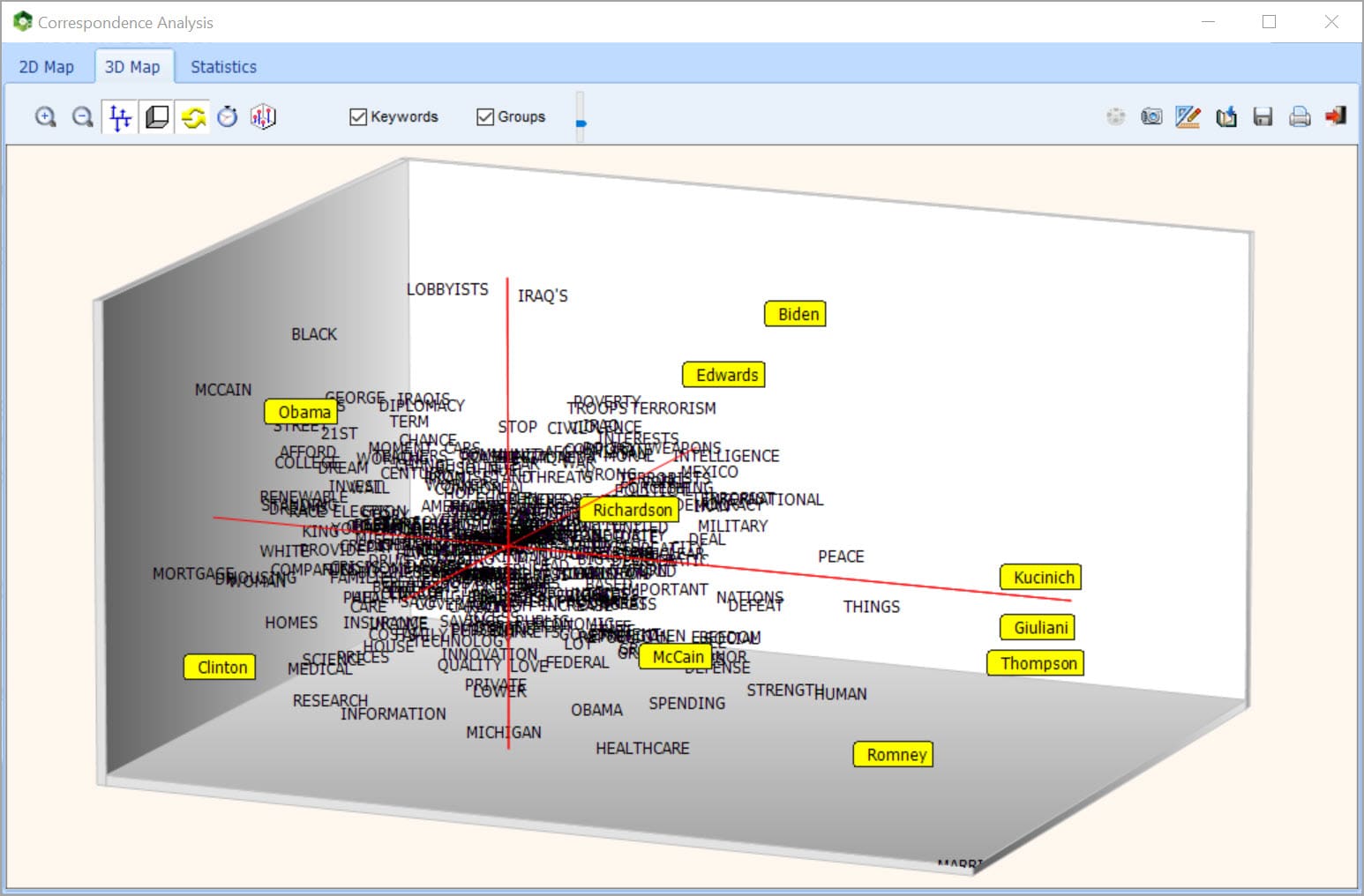Viewport: 1364px width, 896px height.
Task: Take a snapshot with the camera icon
Action: pos(1151,116)
